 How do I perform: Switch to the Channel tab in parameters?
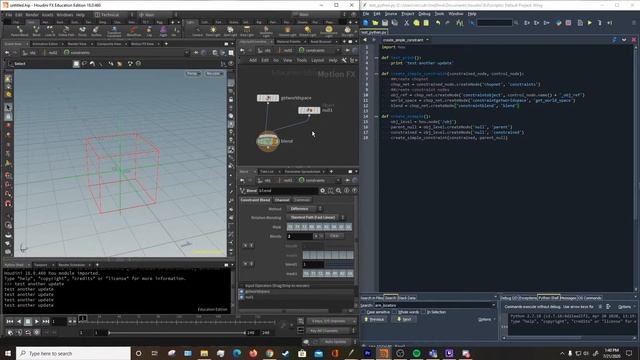pos(282,200)
